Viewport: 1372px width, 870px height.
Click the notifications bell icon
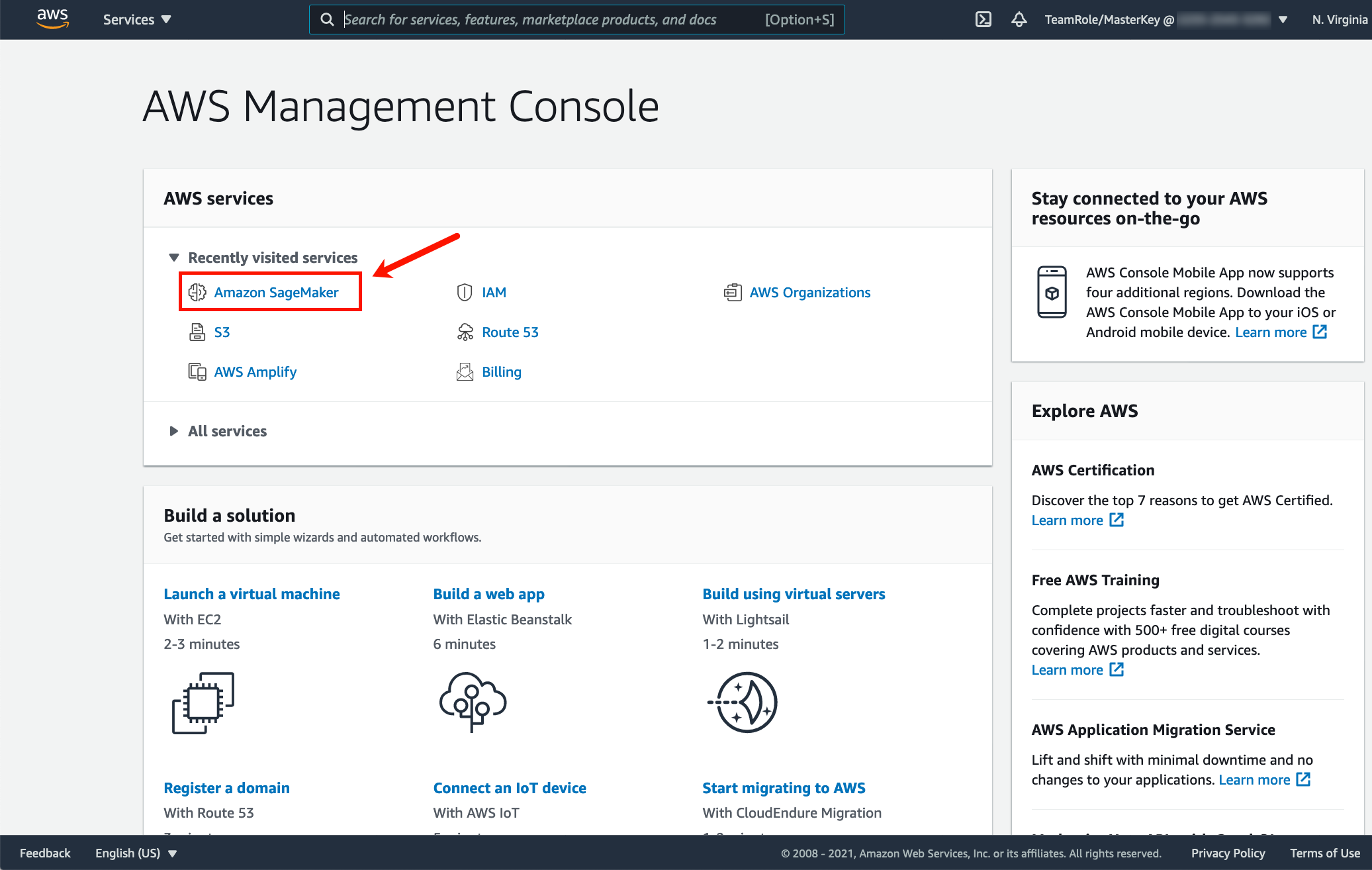point(1019,19)
